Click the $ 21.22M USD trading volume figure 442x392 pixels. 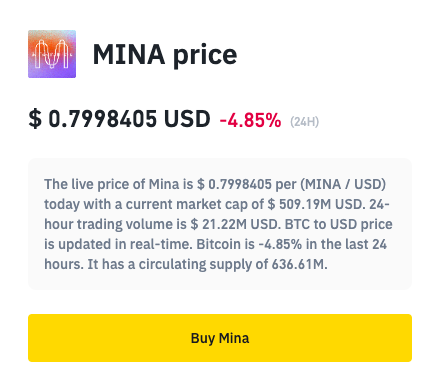click(235, 224)
